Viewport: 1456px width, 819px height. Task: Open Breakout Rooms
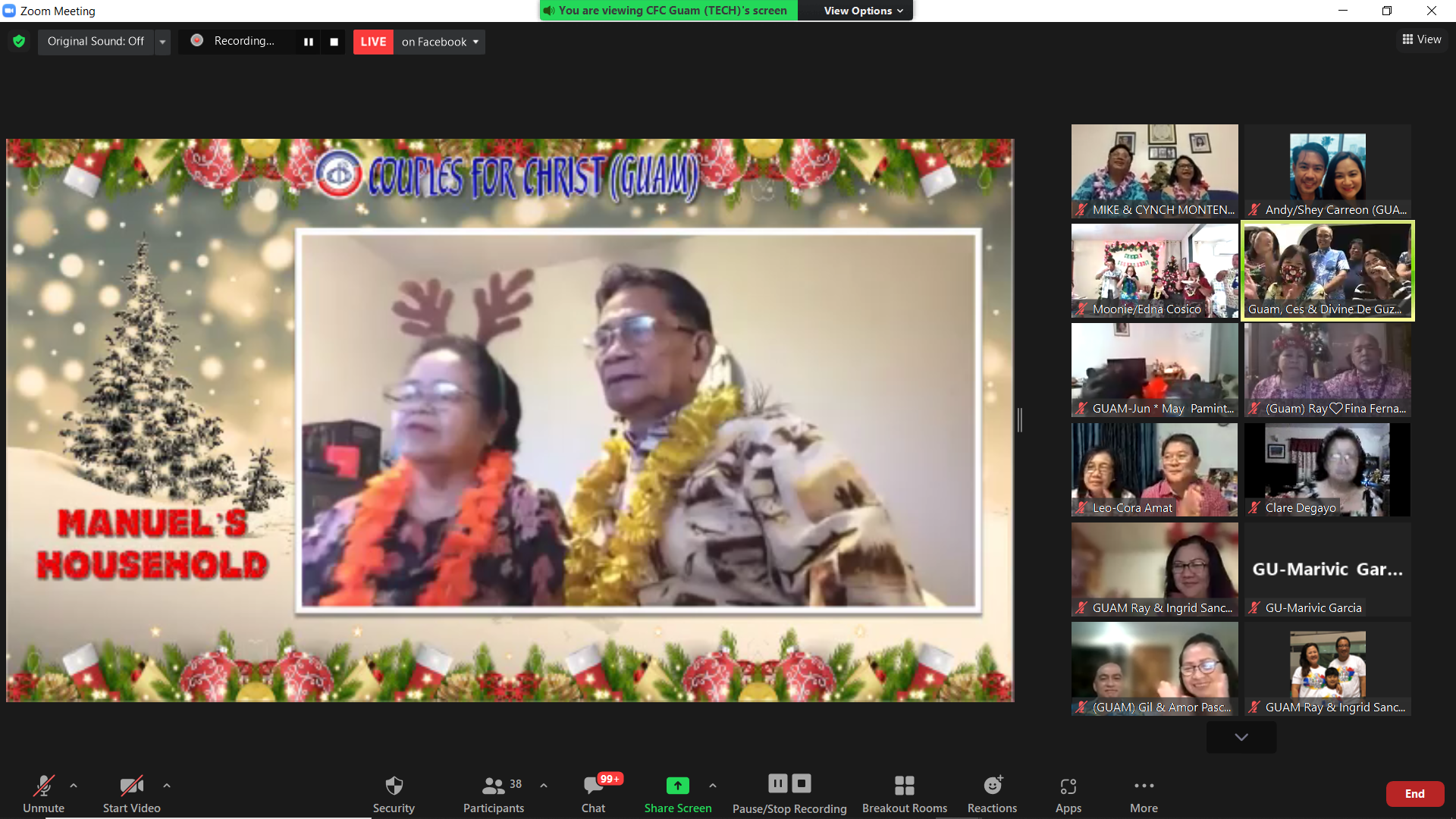click(905, 793)
